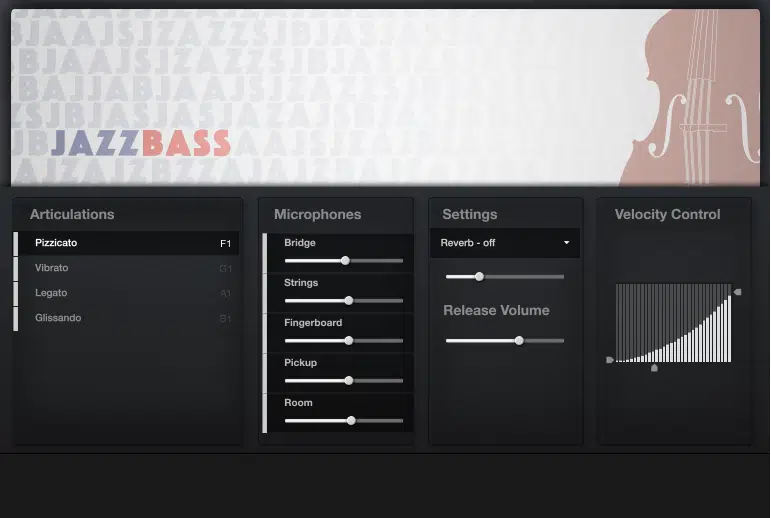Click the velocity curve bar graph
This screenshot has height=518, width=771.
tap(673, 323)
